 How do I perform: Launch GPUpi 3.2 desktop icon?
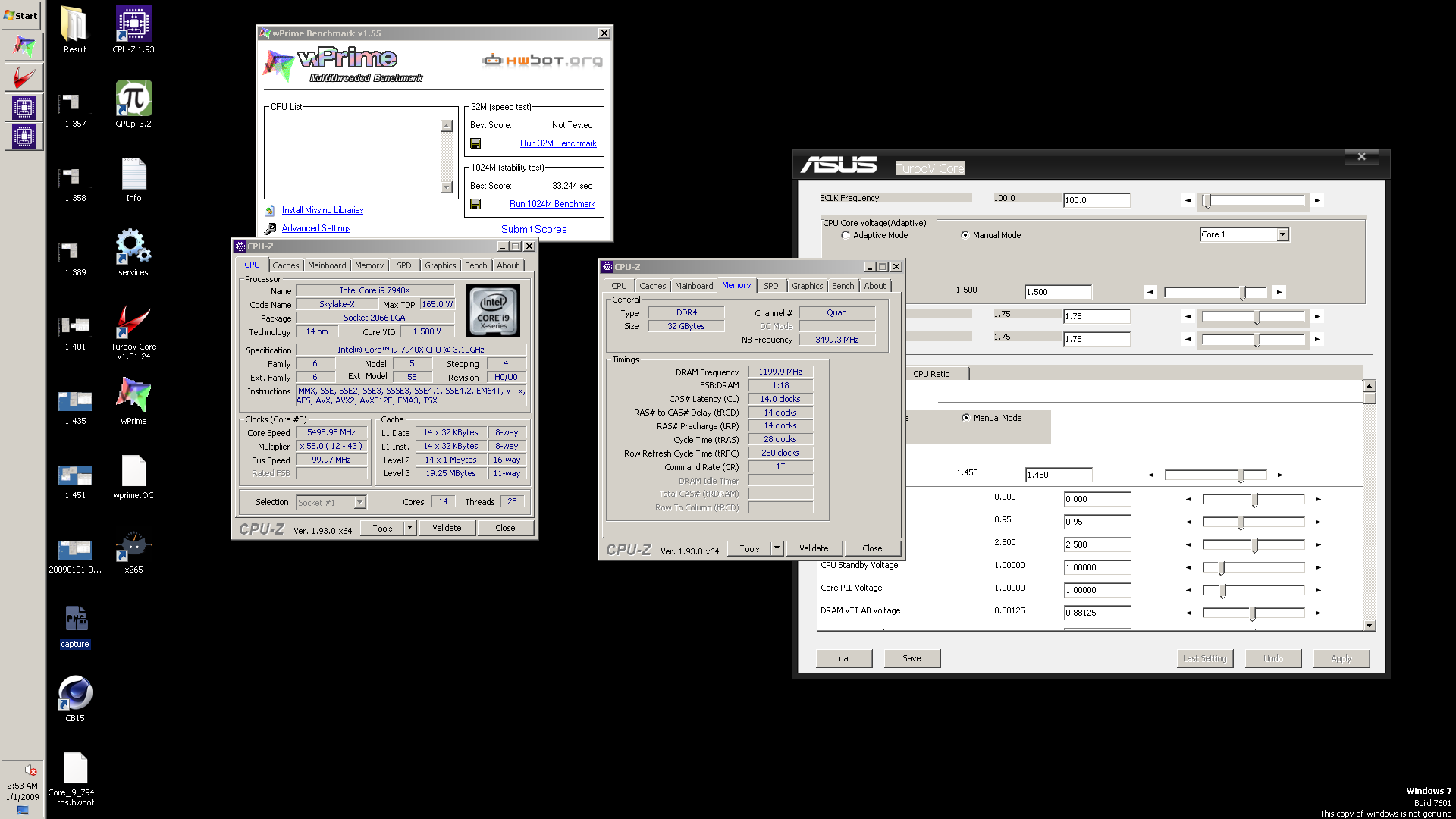[x=133, y=105]
